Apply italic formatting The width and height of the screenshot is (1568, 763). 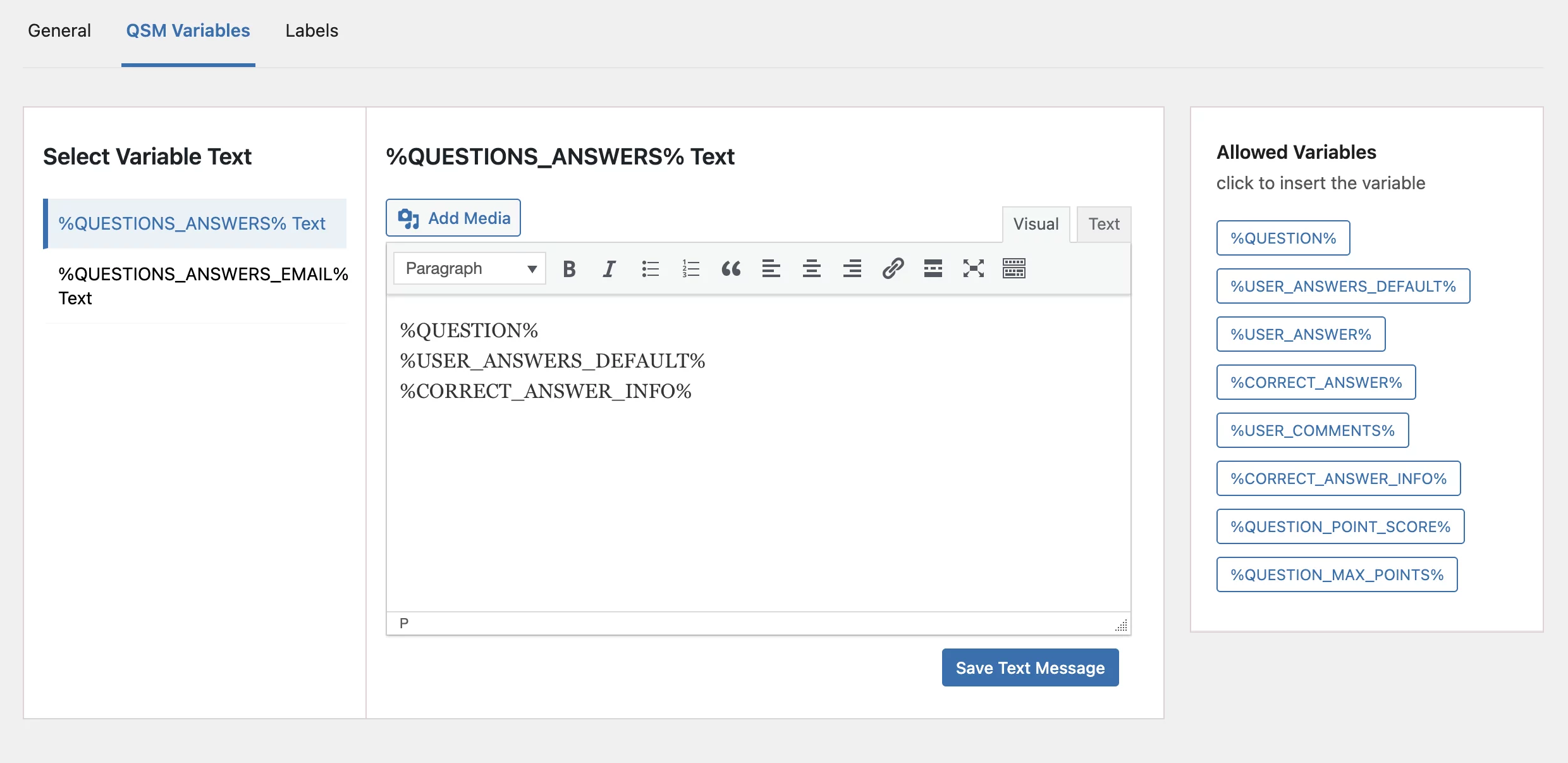point(609,269)
